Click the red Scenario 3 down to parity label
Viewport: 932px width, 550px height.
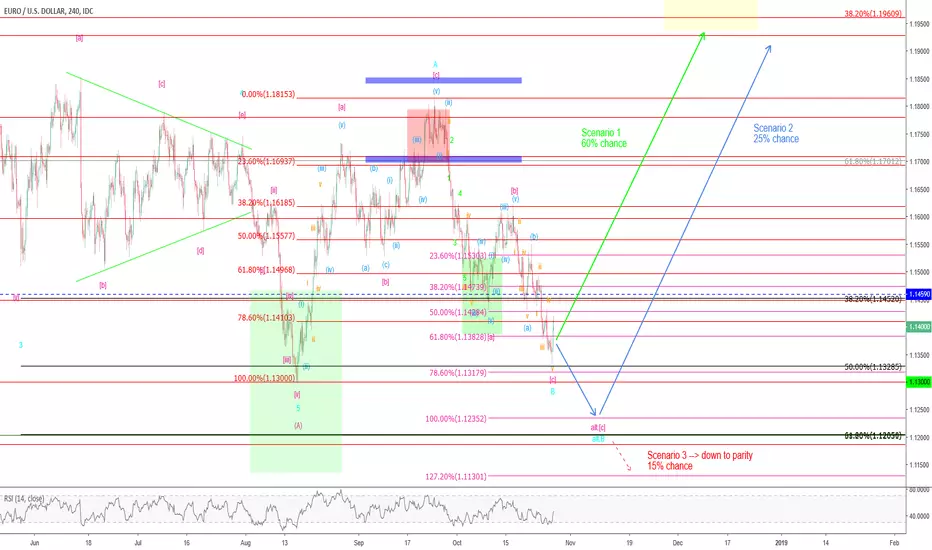(700, 460)
